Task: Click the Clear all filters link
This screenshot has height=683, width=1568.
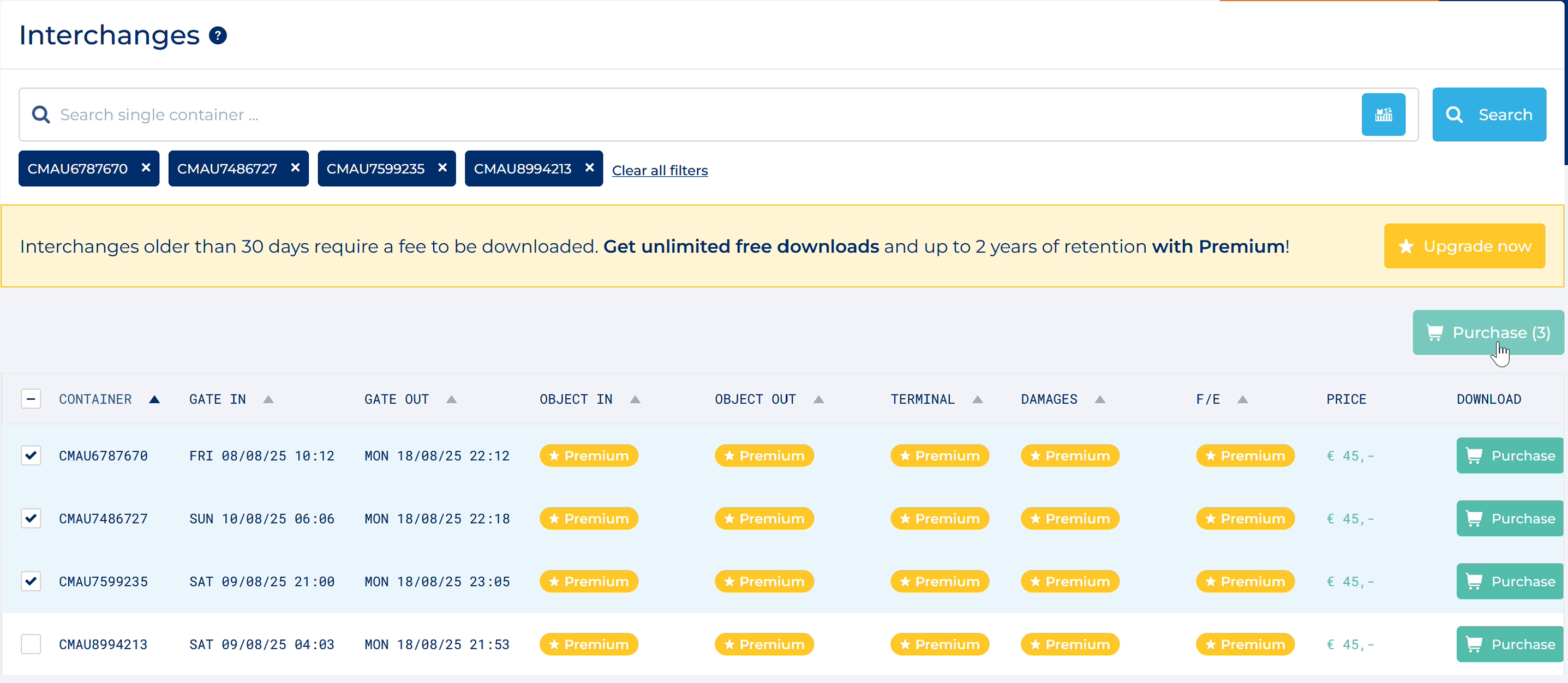Action: click(659, 170)
